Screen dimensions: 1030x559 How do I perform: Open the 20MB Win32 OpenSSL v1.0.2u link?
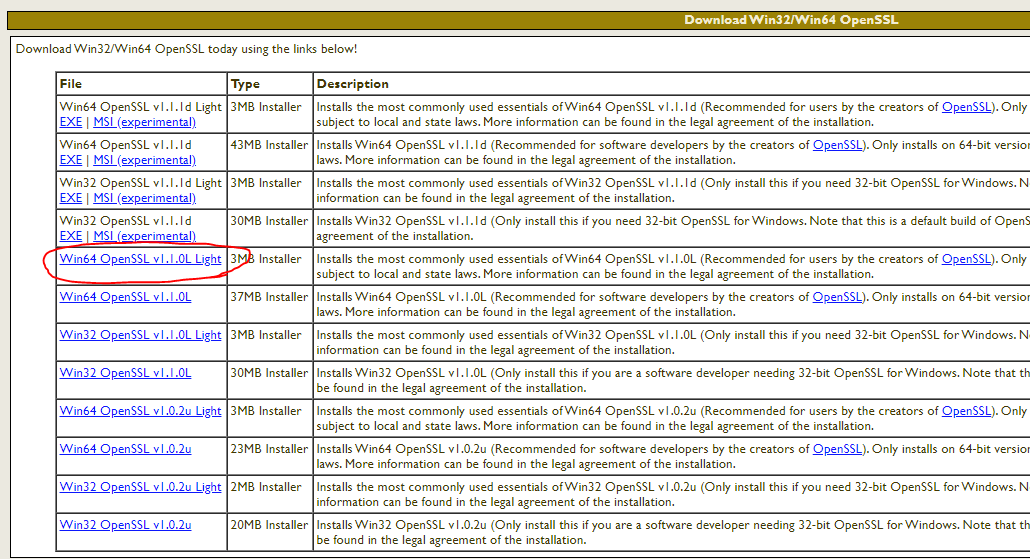pyautogui.click(x=125, y=525)
